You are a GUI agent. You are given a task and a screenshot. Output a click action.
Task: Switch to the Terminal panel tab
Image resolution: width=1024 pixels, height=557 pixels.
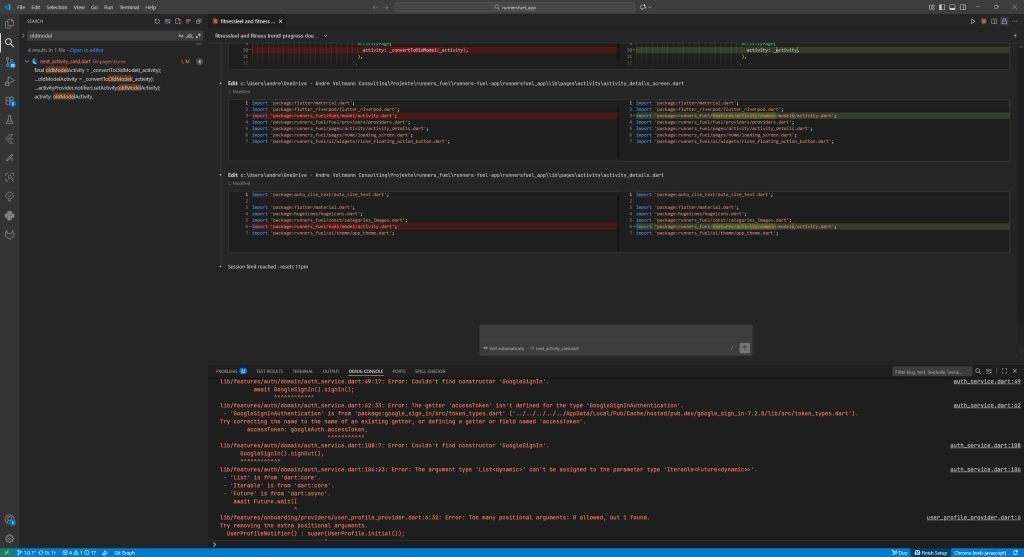pos(302,371)
